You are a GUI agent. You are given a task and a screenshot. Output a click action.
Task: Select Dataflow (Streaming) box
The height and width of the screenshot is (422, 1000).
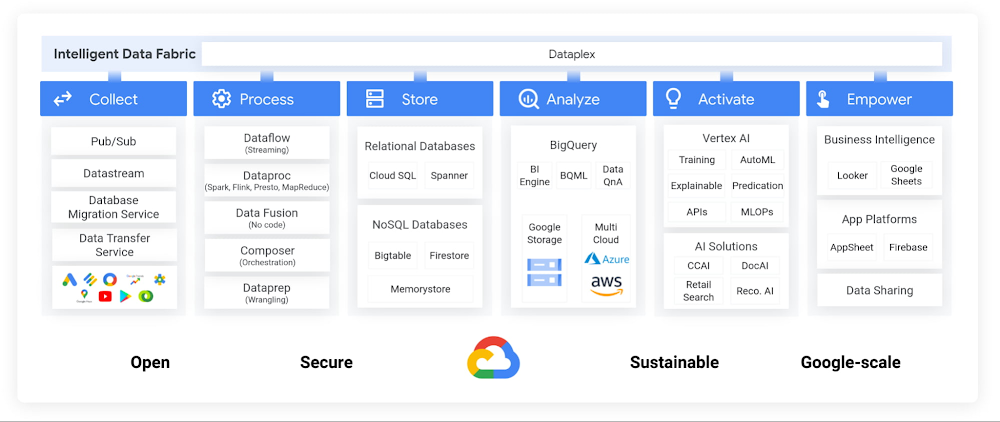coord(267,143)
